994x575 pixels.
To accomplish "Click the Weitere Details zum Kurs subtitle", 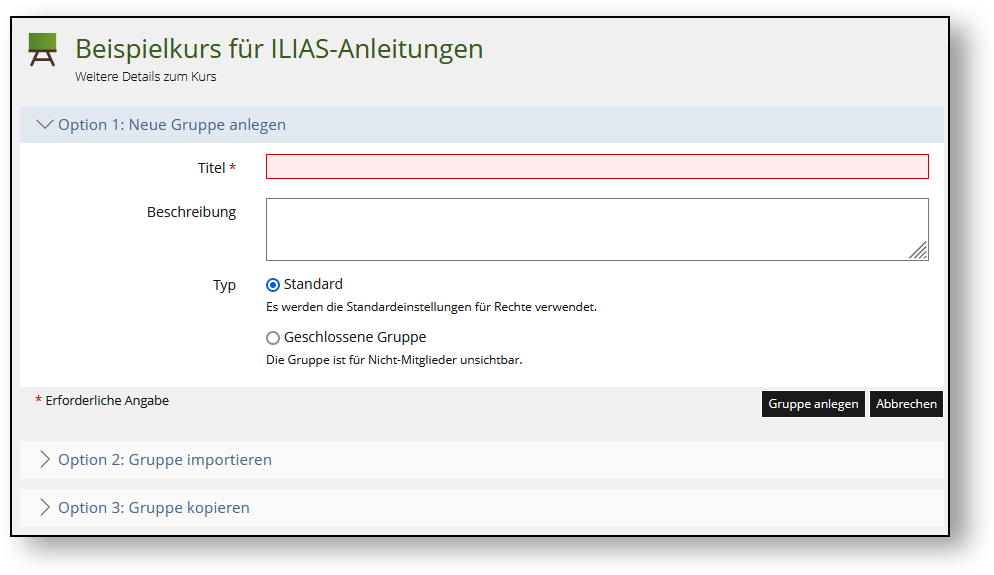I will pos(146,77).
